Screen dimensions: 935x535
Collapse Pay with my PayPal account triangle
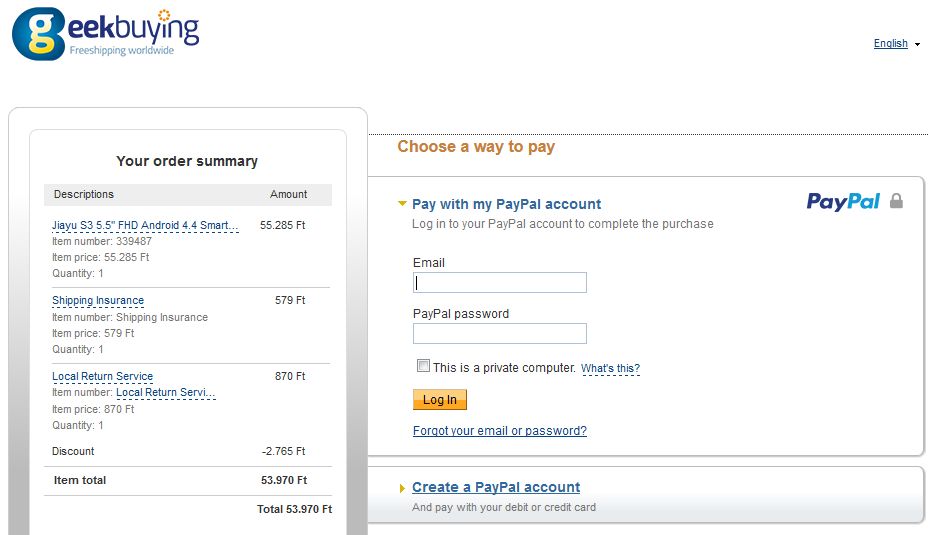(402, 204)
